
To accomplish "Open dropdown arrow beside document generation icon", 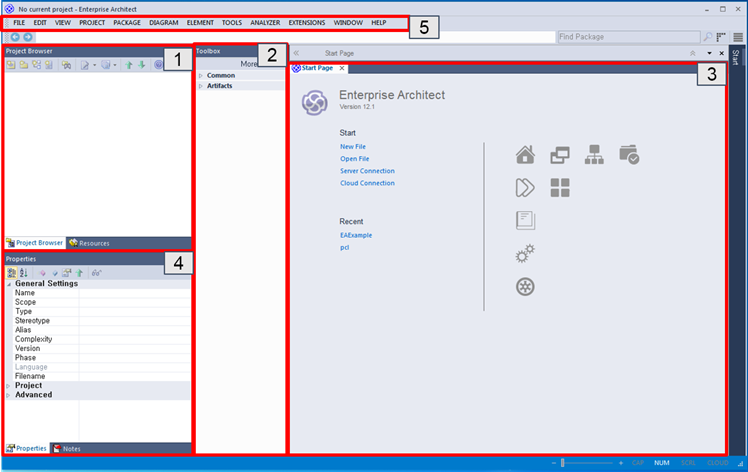I will click(x=94, y=65).
